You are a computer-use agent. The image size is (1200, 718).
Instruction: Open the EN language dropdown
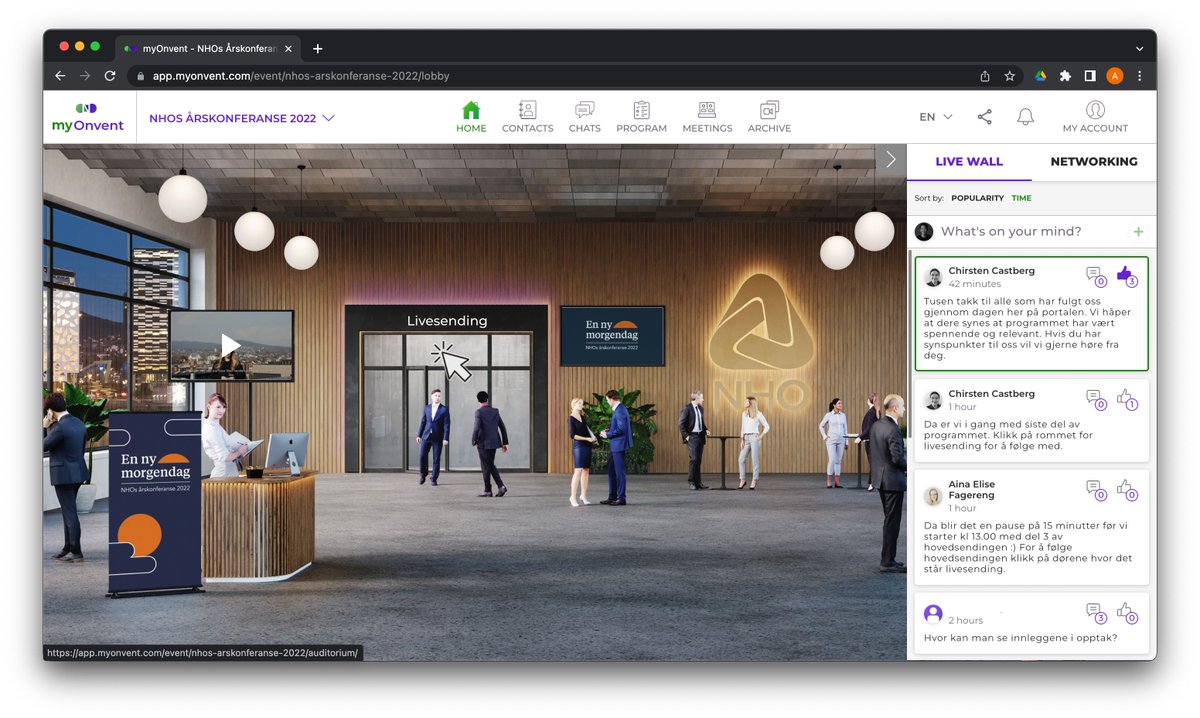pos(936,117)
